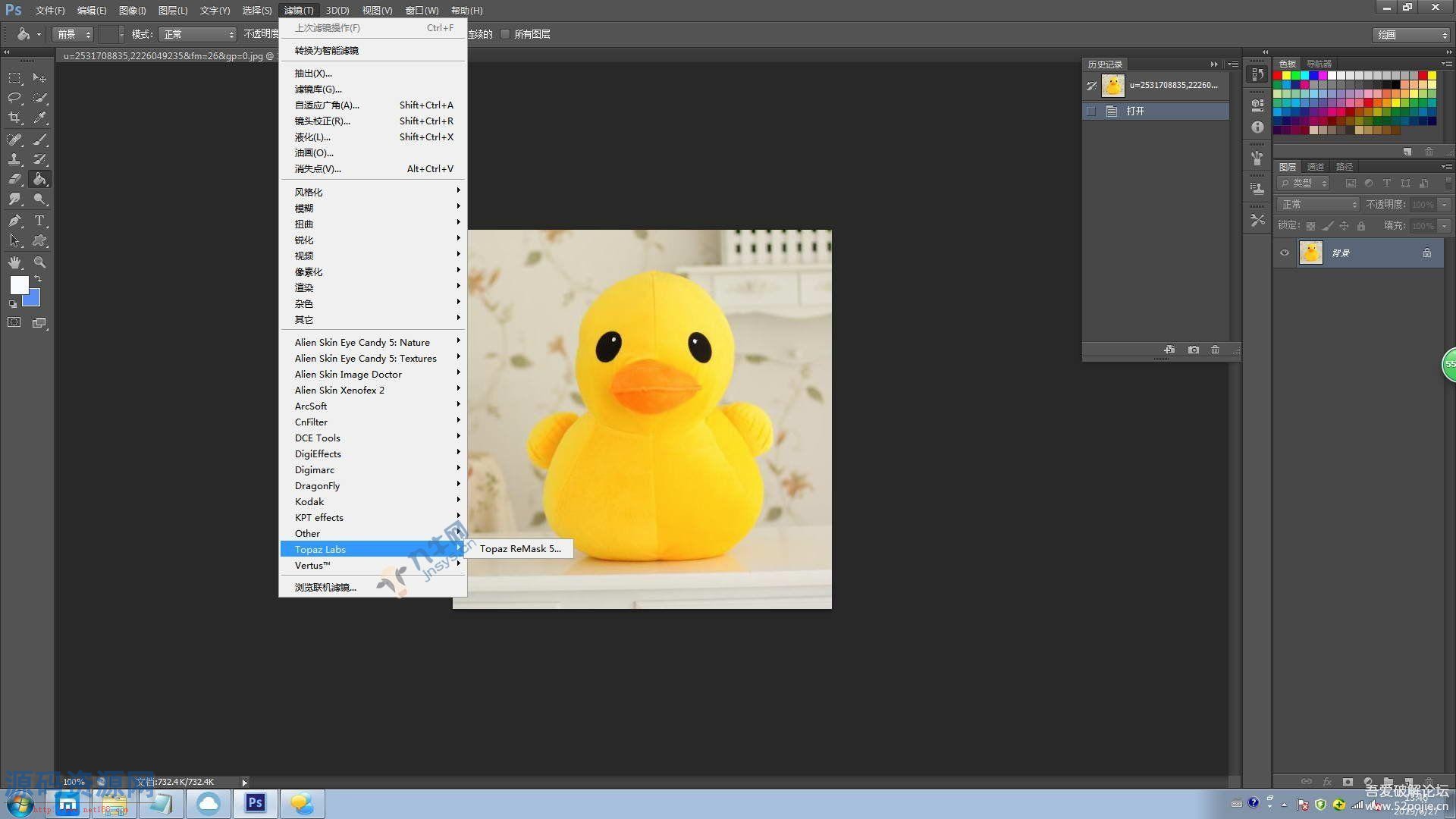
Task: Set history brush source for 打开 state
Action: 1091,111
